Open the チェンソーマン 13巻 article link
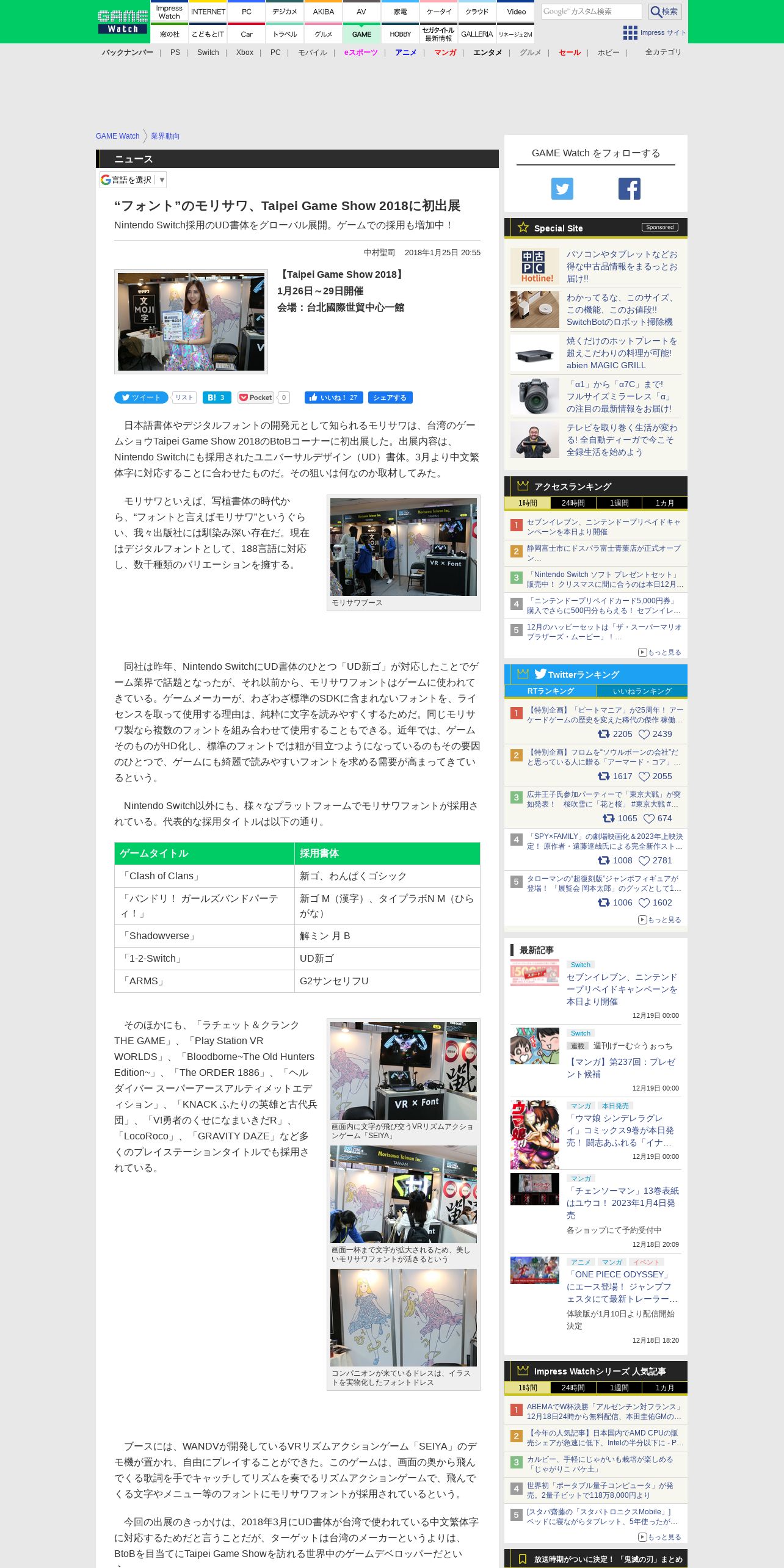This screenshot has width=784, height=1568. click(623, 1203)
